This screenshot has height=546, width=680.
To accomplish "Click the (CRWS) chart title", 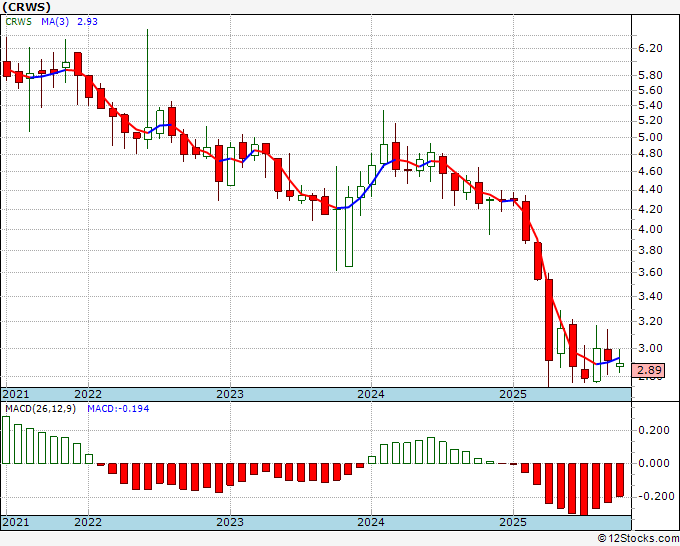I will coord(26,7).
